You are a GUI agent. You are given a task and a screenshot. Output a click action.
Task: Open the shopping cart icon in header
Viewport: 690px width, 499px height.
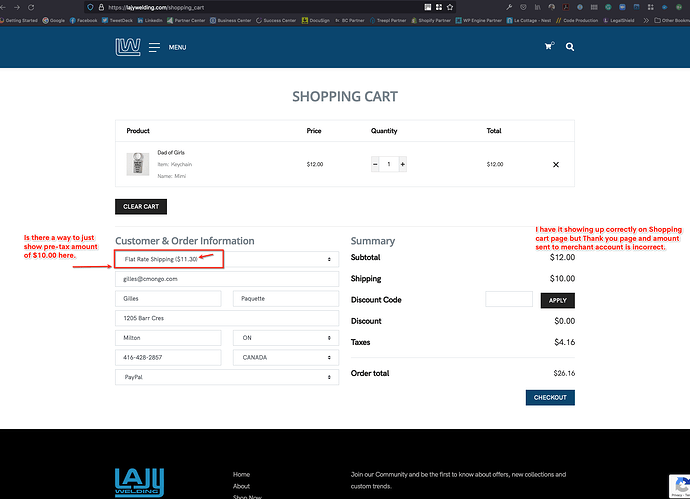click(548, 47)
